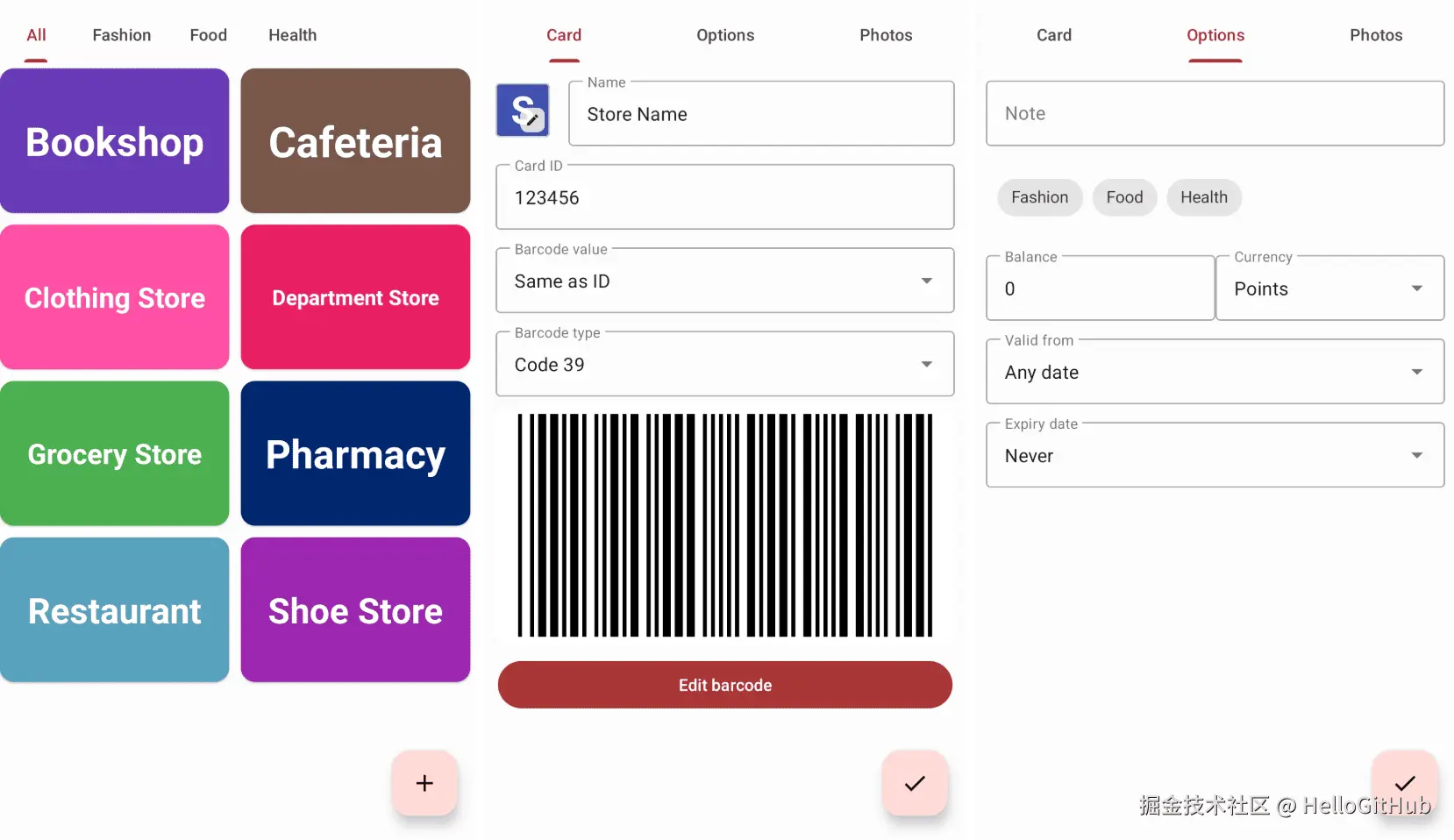The width and height of the screenshot is (1454, 840).
Task: Switch to the Photos tab in middle panel
Action: (x=886, y=35)
